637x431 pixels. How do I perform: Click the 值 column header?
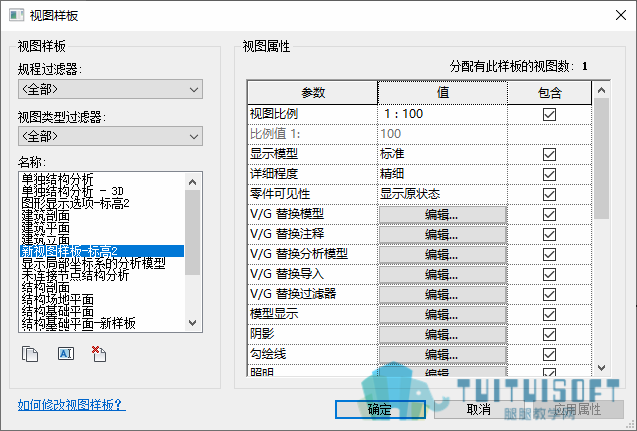(442, 93)
